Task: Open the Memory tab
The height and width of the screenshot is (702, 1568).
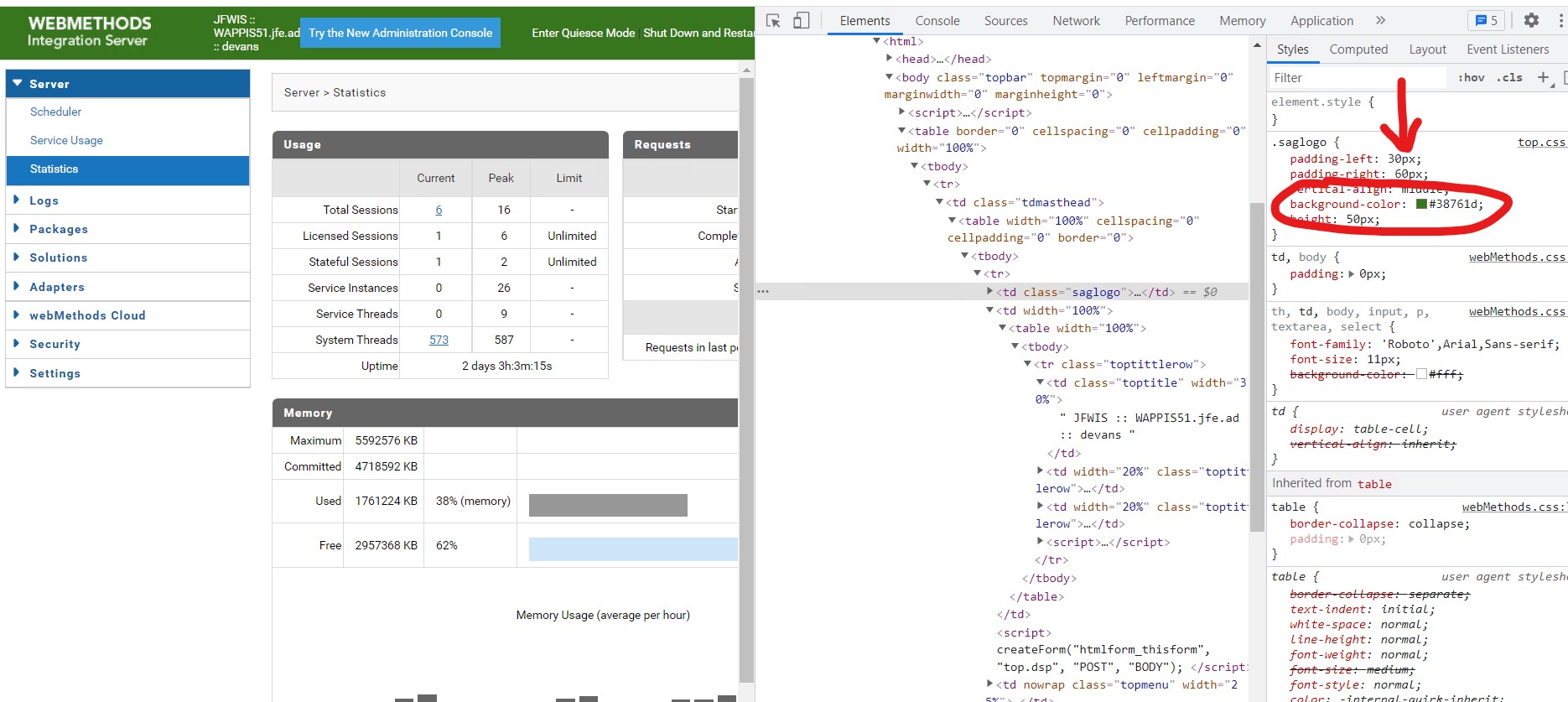Action: tap(1243, 21)
